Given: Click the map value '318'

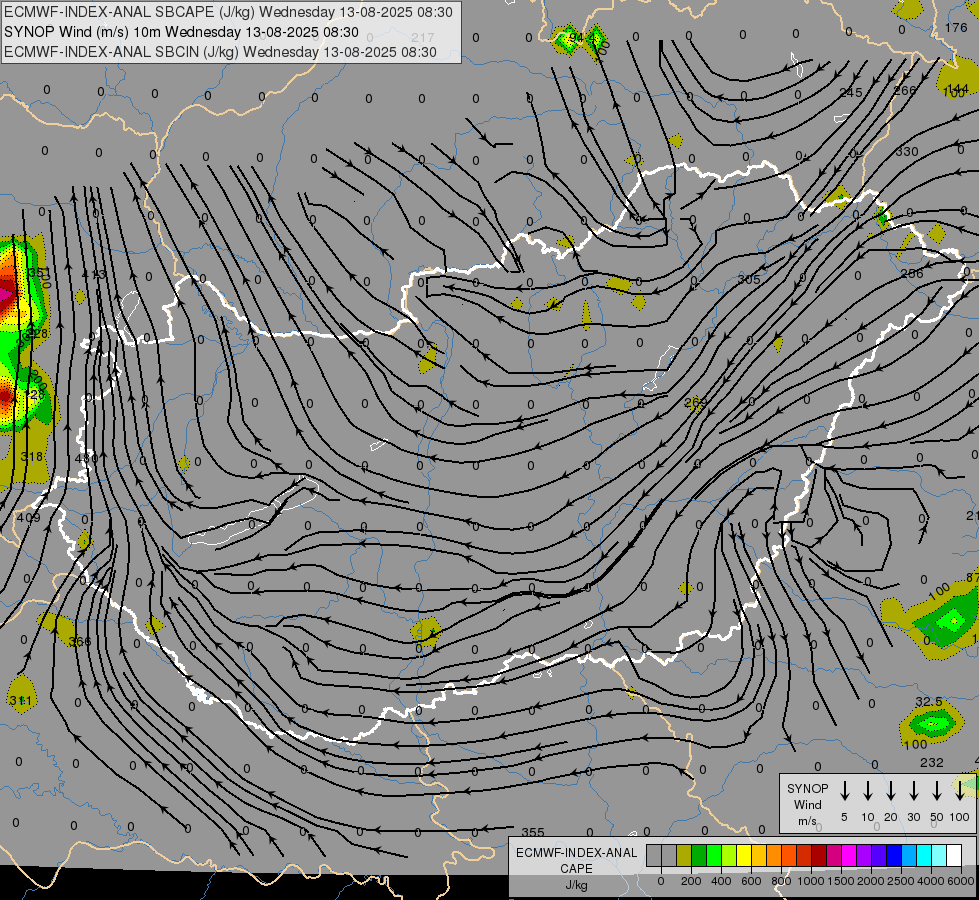Looking at the screenshot, I should pos(32,457).
